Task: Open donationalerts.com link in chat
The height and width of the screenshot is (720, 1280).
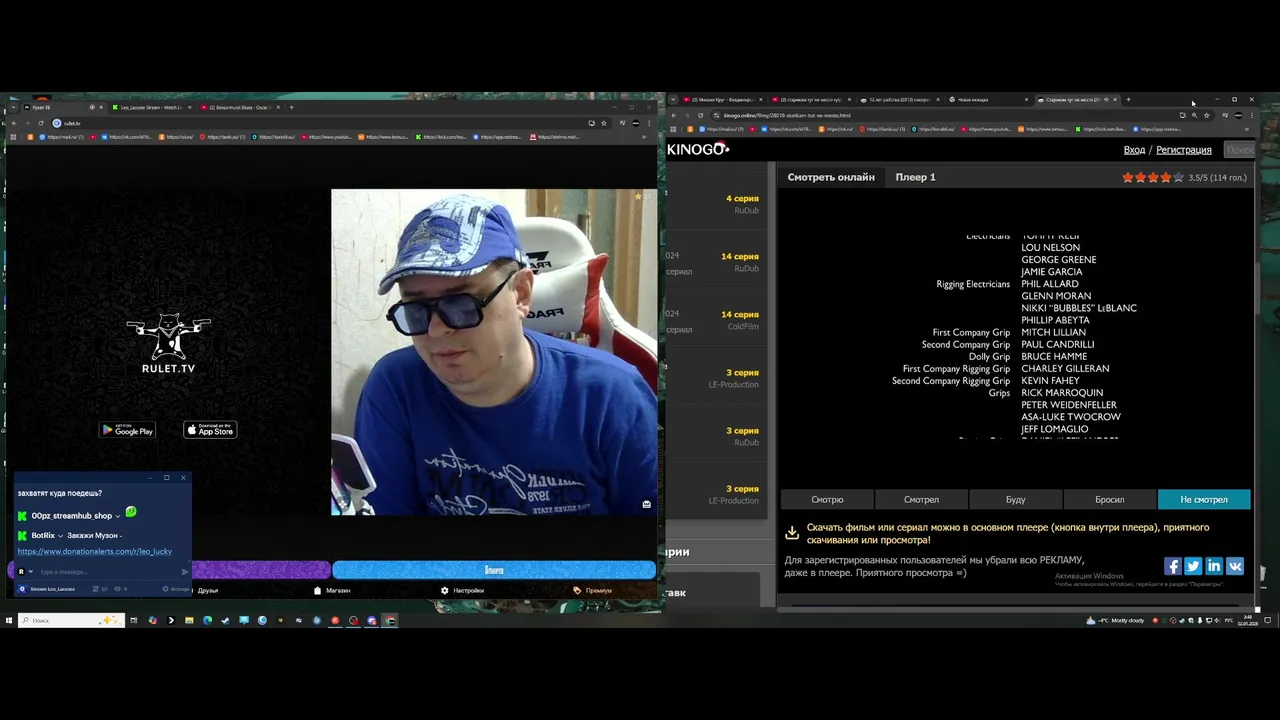Action: [94, 551]
